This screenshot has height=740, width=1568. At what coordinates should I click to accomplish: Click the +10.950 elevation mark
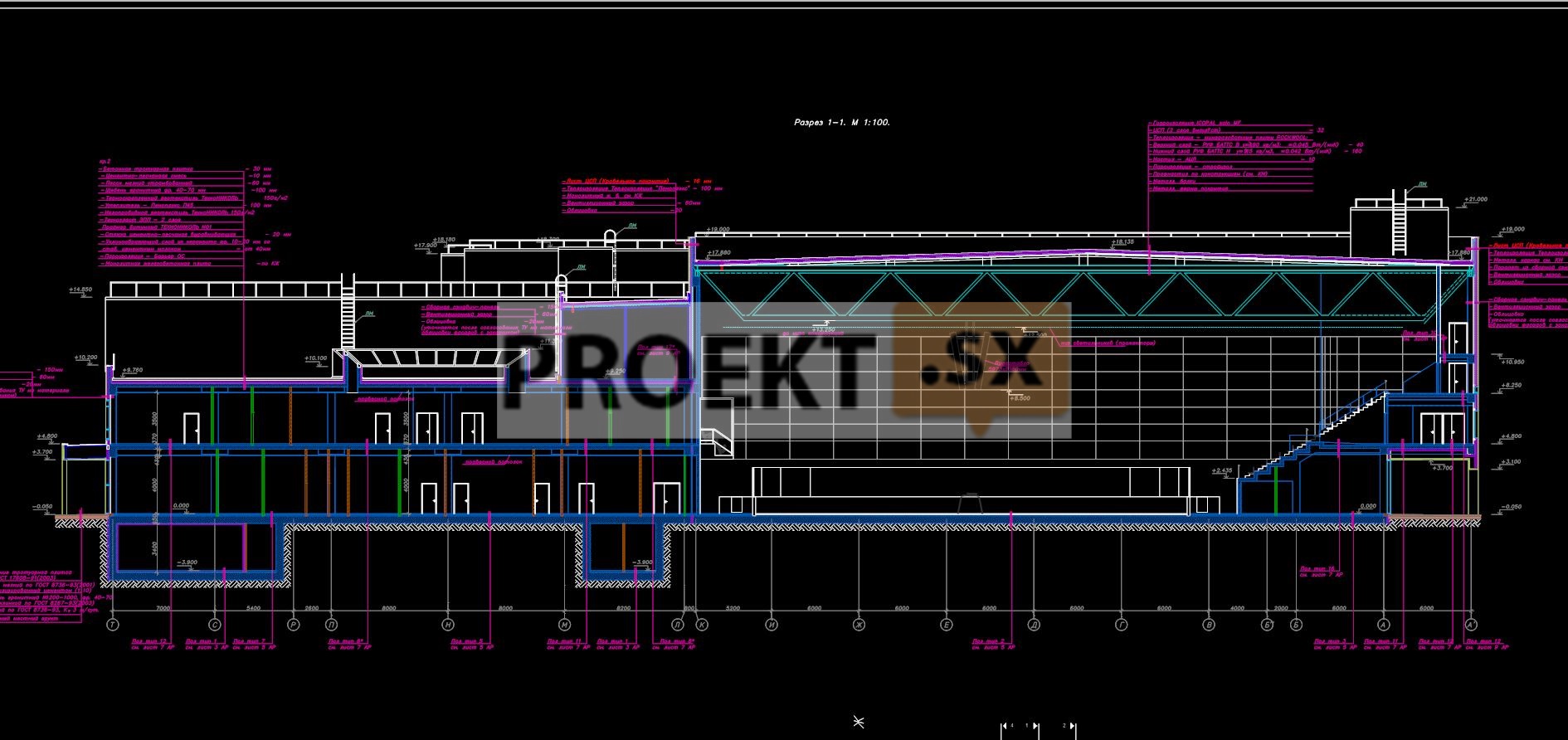pyautogui.click(x=1513, y=363)
